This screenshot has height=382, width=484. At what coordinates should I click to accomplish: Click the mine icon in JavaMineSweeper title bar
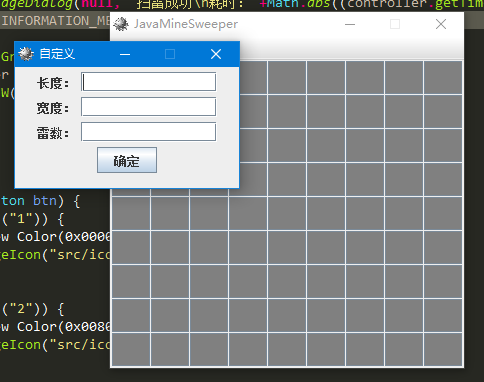pyautogui.click(x=121, y=24)
